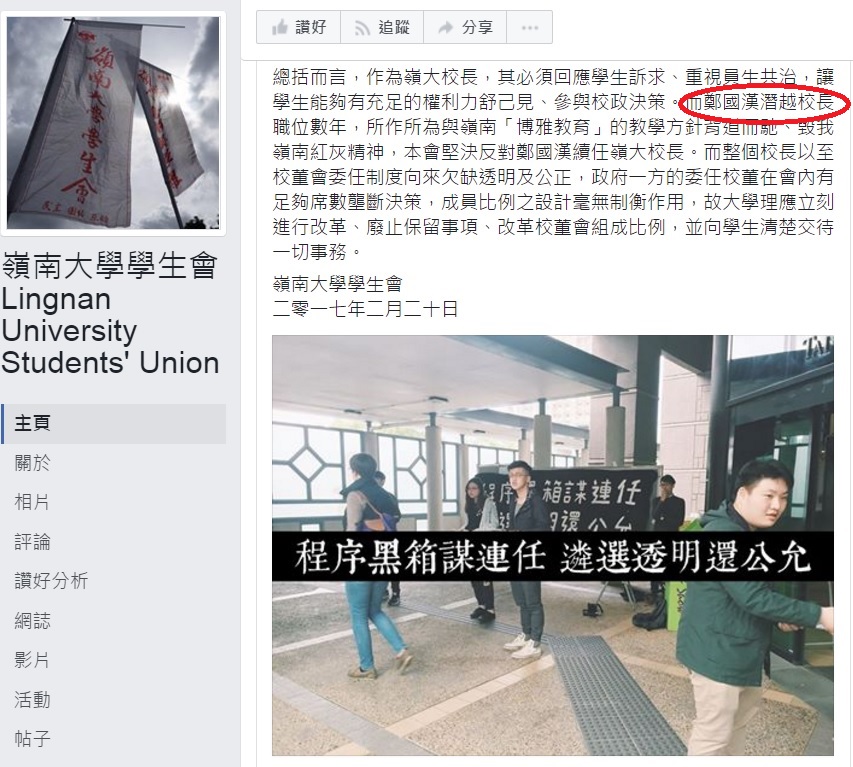Screen dimensions: 853x767
Task: Open the 相片 section
Action: [x=32, y=502]
